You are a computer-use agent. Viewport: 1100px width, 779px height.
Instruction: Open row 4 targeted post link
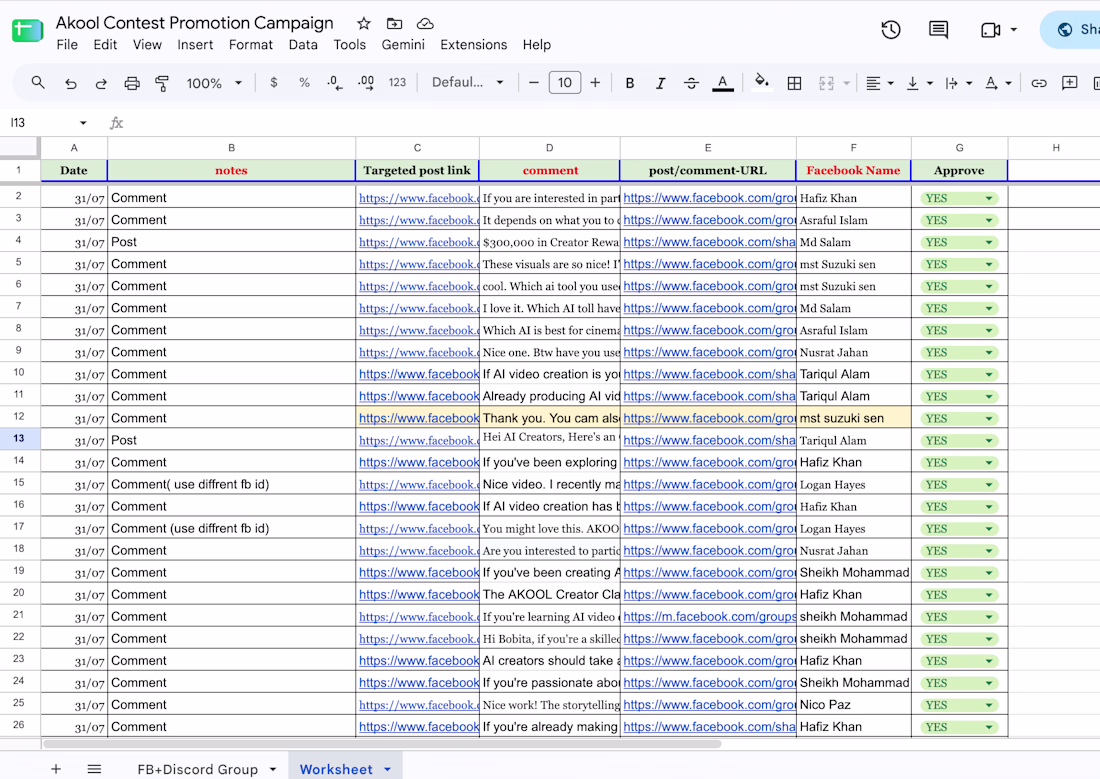[x=419, y=242]
